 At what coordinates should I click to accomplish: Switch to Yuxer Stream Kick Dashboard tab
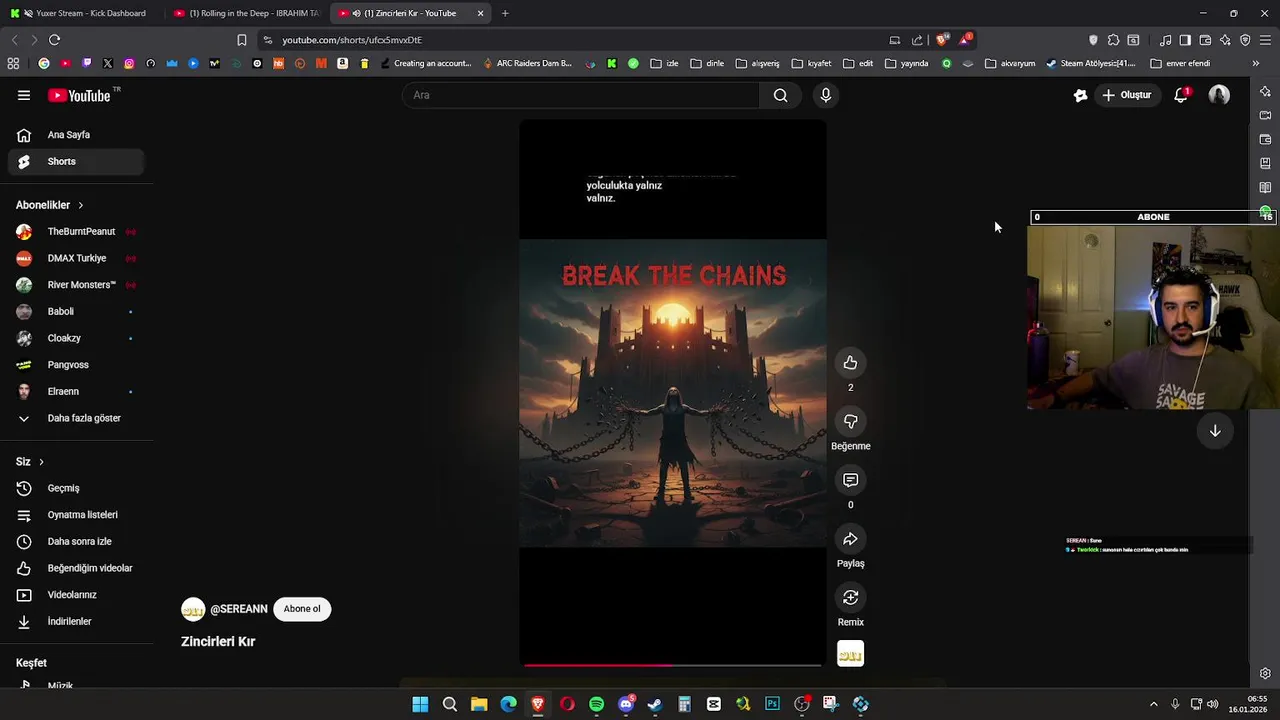[x=80, y=13]
